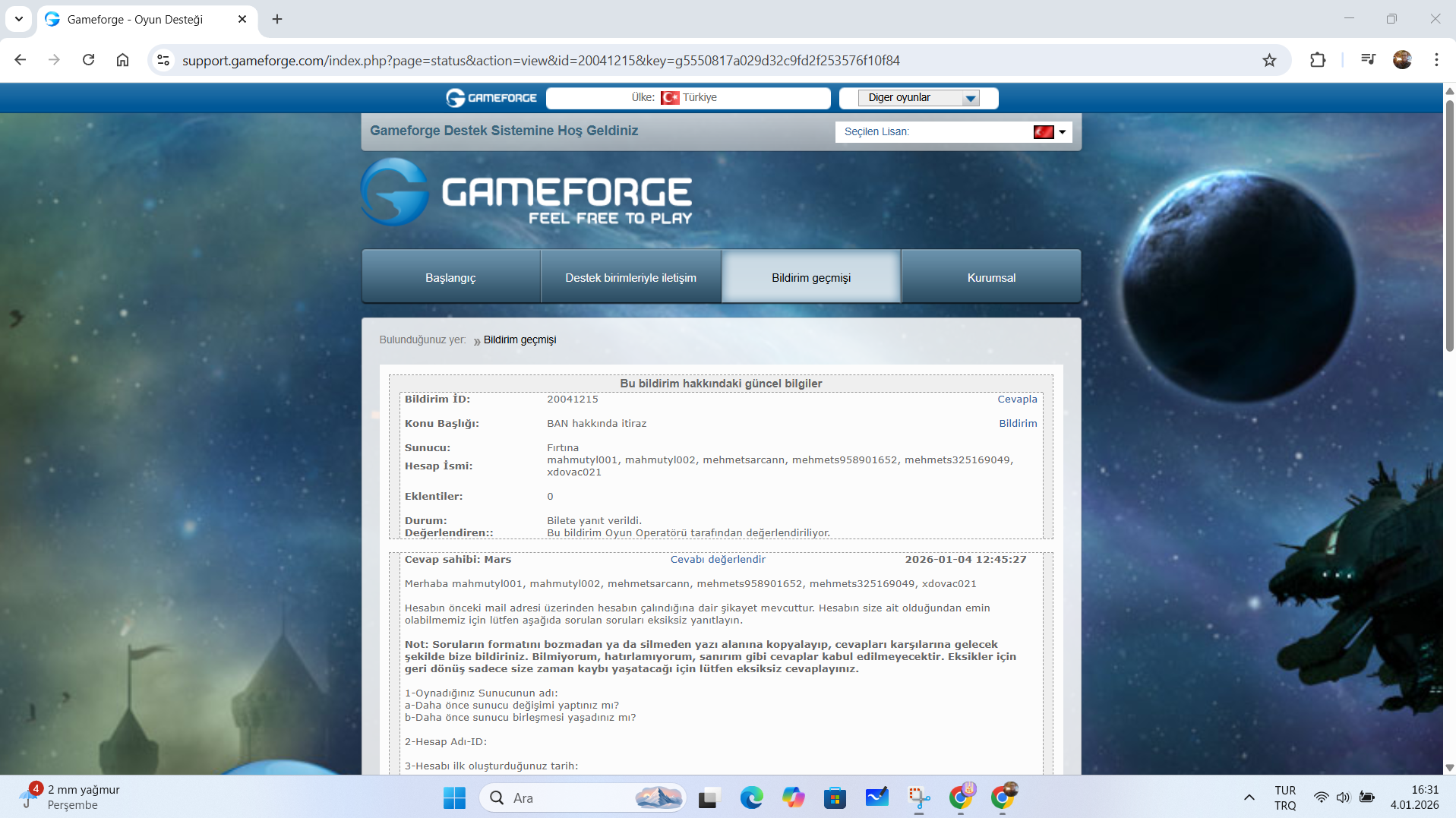Open a new browser tab
The height and width of the screenshot is (818, 1456).
[x=277, y=19]
